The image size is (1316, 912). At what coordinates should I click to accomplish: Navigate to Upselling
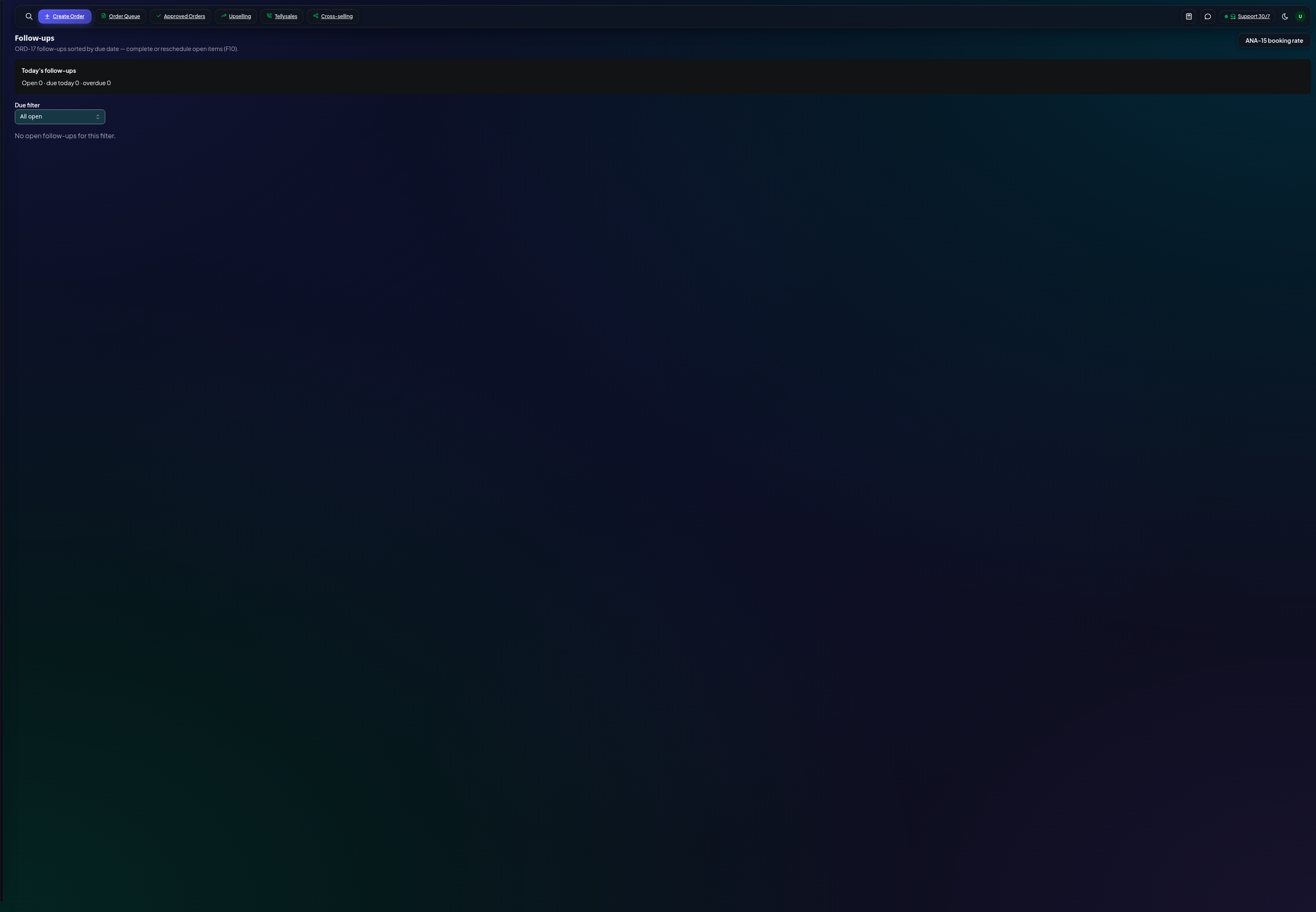point(236,16)
